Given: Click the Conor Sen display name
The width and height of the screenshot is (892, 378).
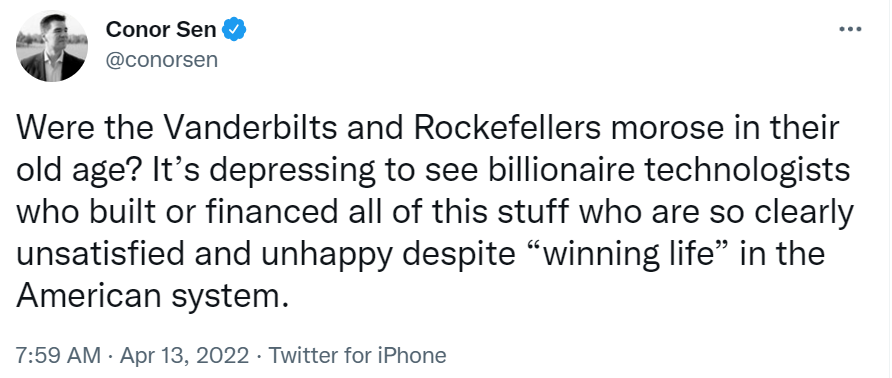Looking at the screenshot, I should point(160,29).
